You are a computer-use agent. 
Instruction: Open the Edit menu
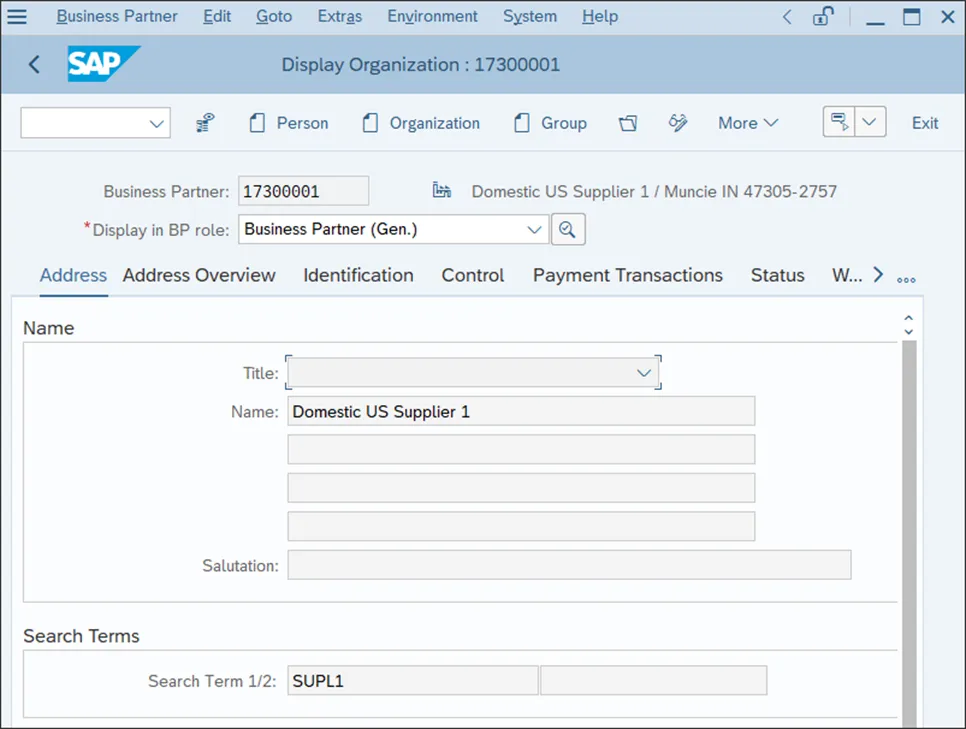click(x=217, y=16)
